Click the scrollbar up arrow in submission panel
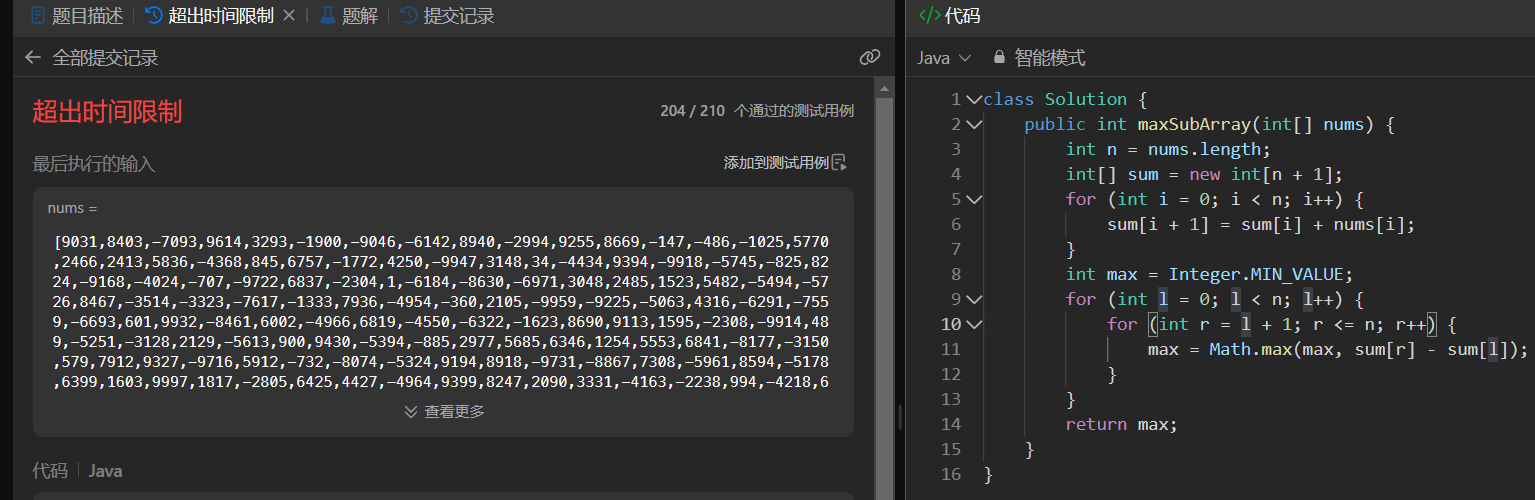1535x500 pixels. 884,88
